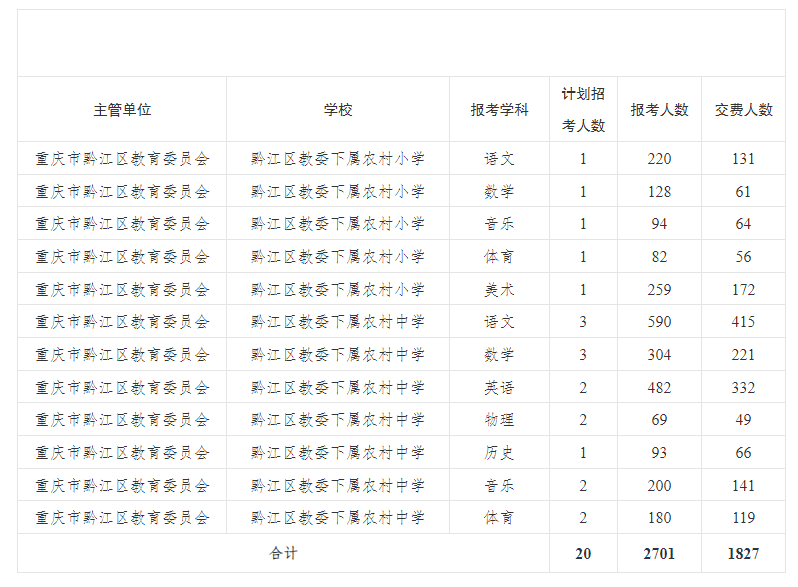Select the paid count value 415
798x587 pixels.
click(743, 322)
